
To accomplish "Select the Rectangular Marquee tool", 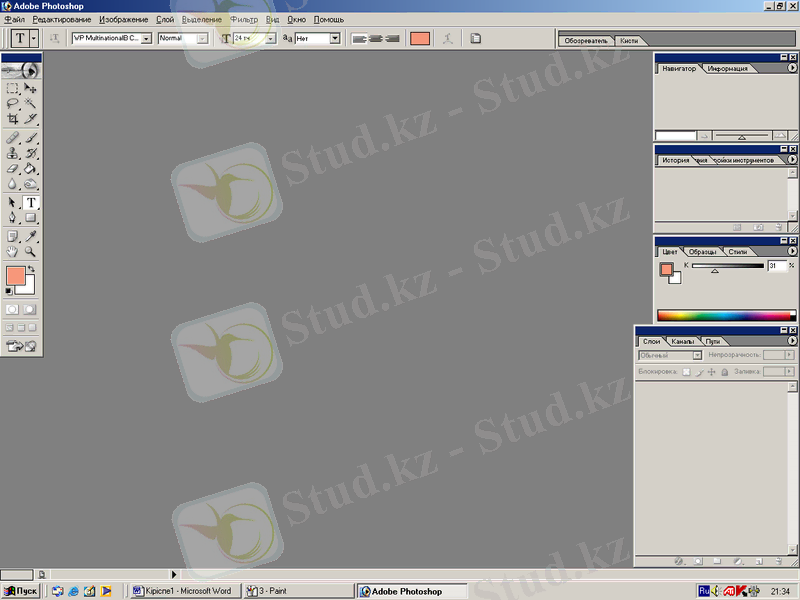I will [13, 88].
